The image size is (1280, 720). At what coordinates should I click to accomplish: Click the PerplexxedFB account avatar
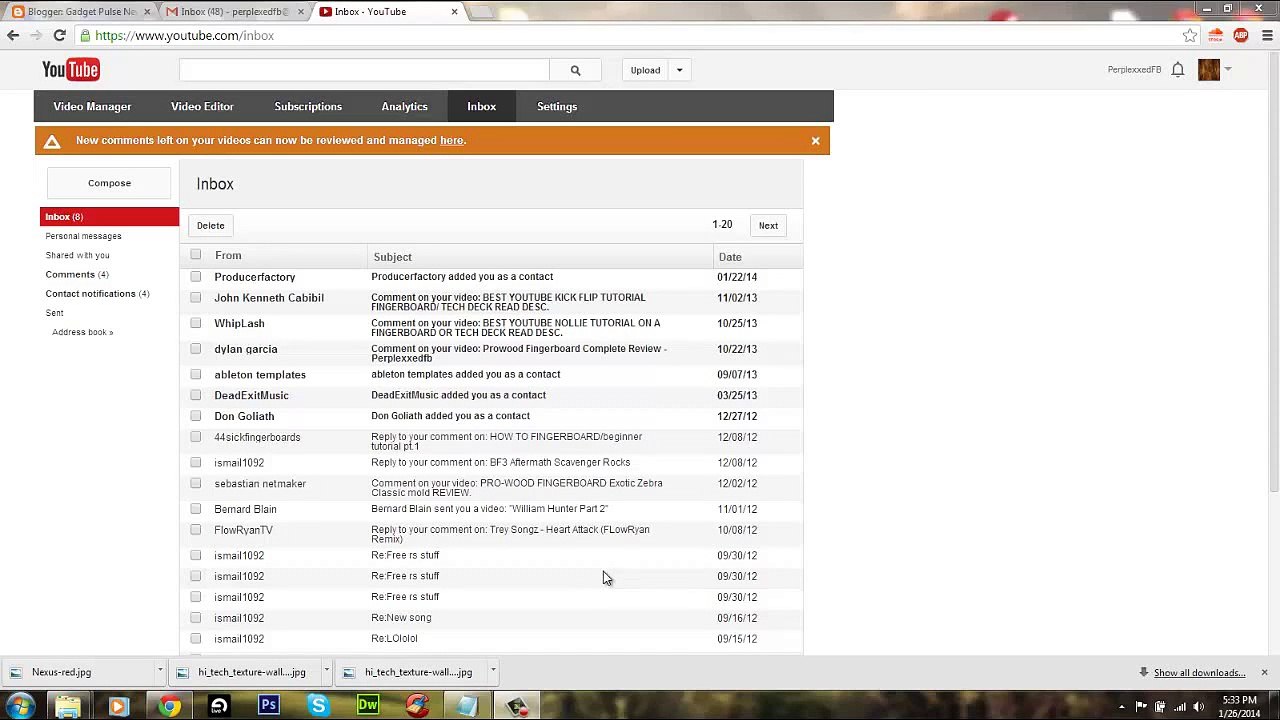tap(1209, 69)
